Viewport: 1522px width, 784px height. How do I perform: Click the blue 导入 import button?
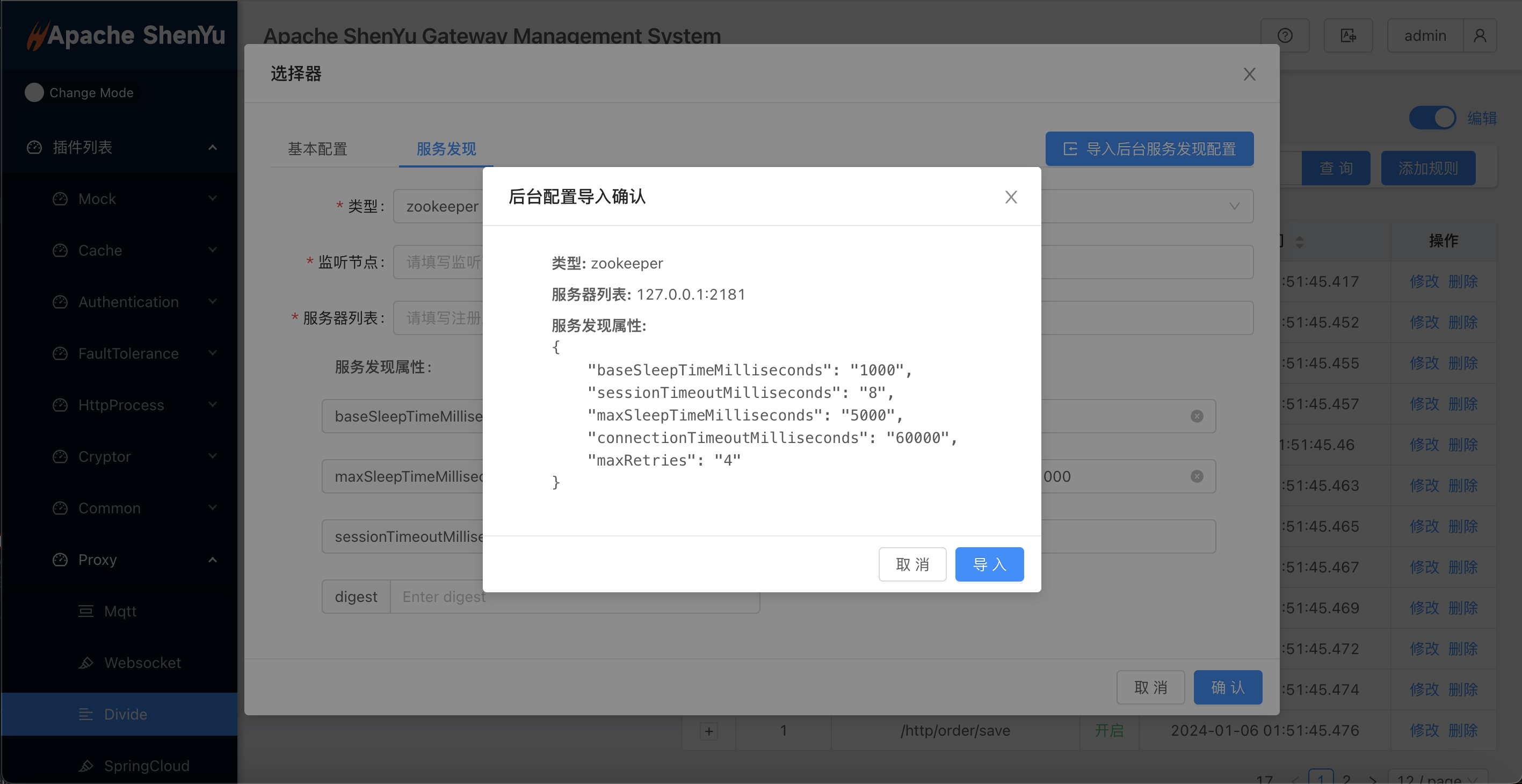pyautogui.click(x=989, y=565)
